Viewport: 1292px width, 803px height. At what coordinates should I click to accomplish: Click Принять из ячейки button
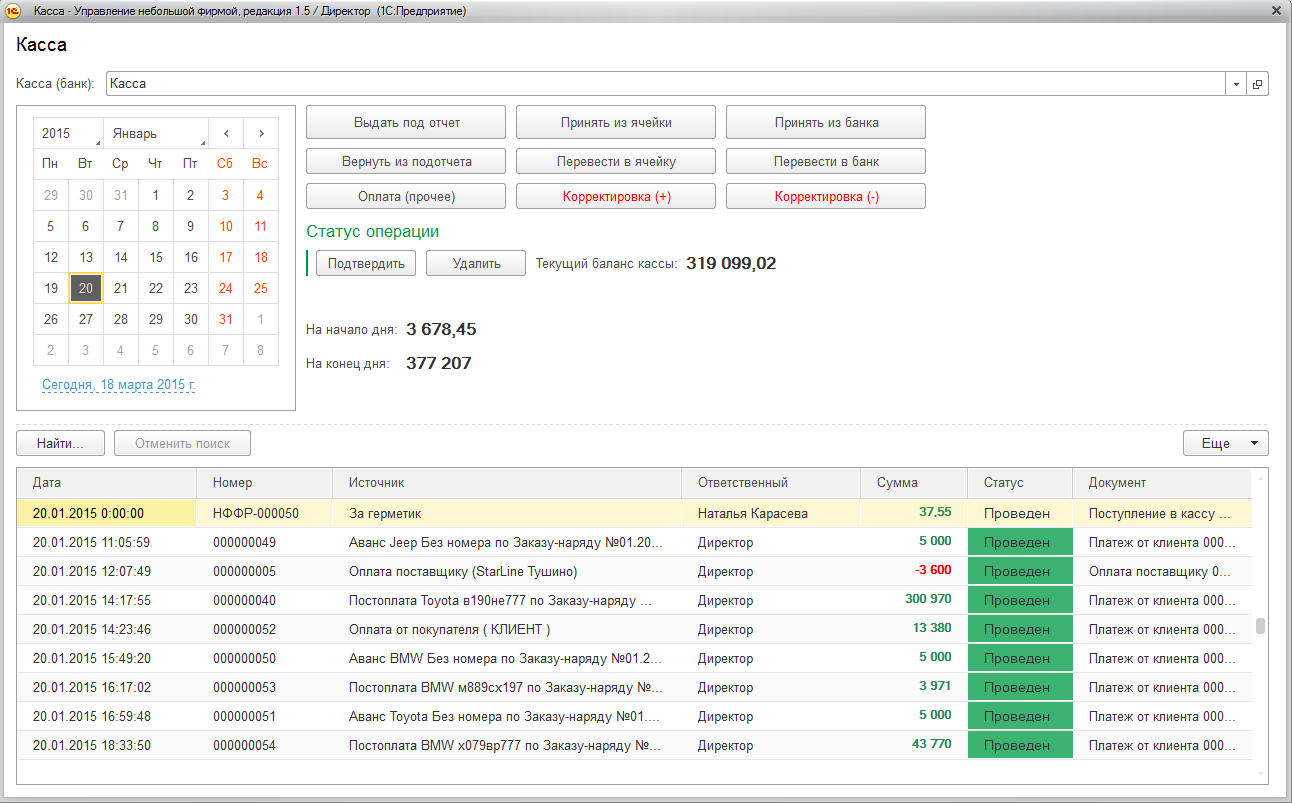616,122
